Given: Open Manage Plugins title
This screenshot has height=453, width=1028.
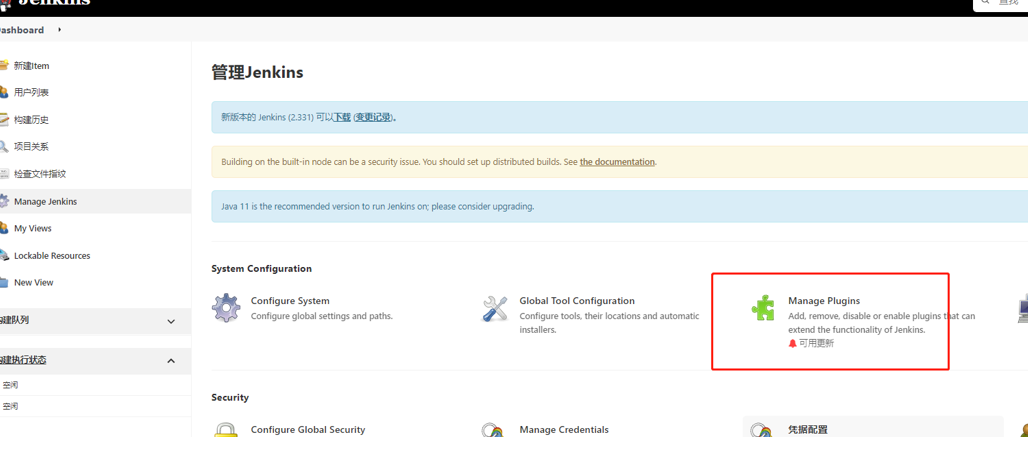Looking at the screenshot, I should pos(823,301).
